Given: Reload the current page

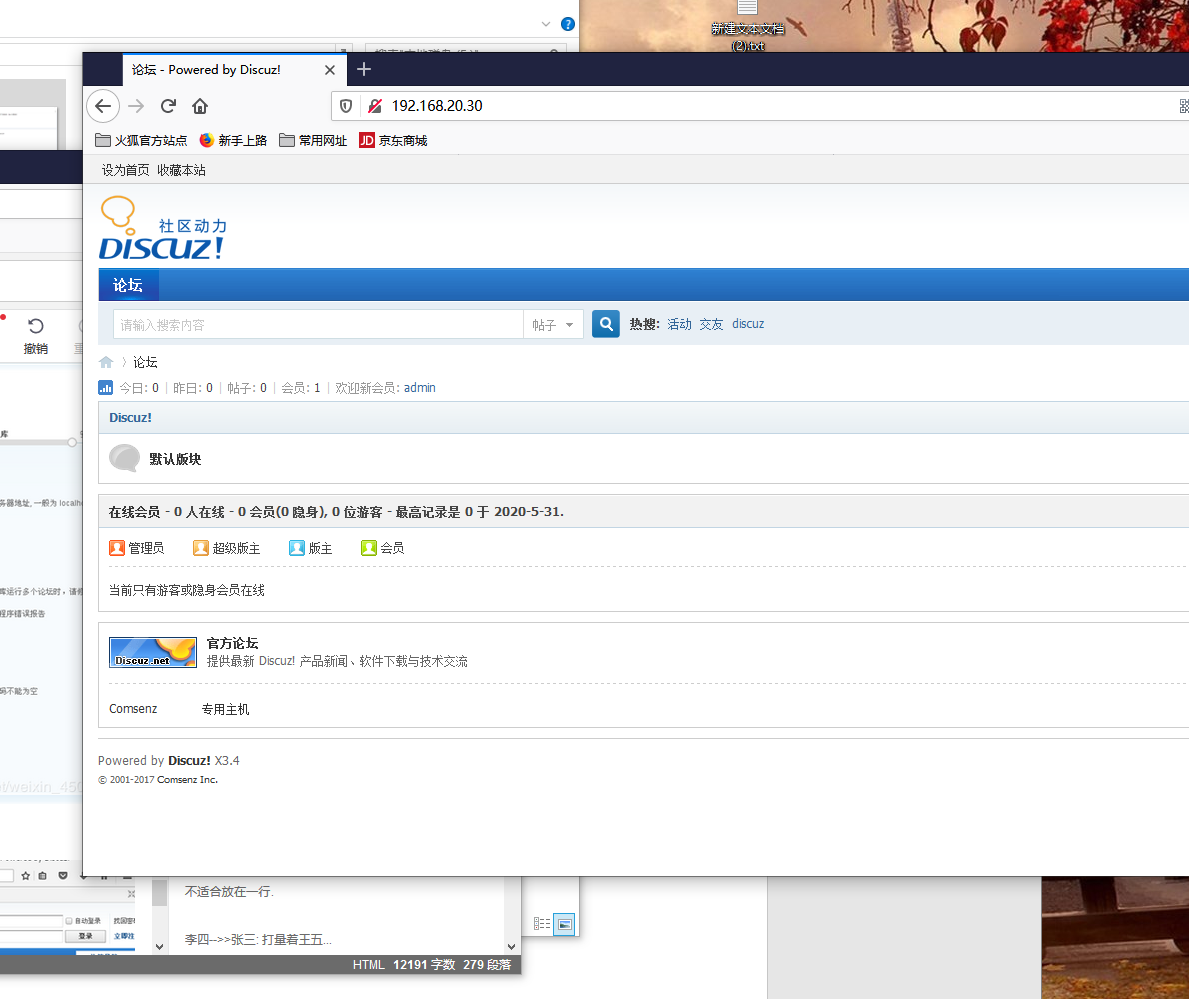Looking at the screenshot, I should [167, 106].
